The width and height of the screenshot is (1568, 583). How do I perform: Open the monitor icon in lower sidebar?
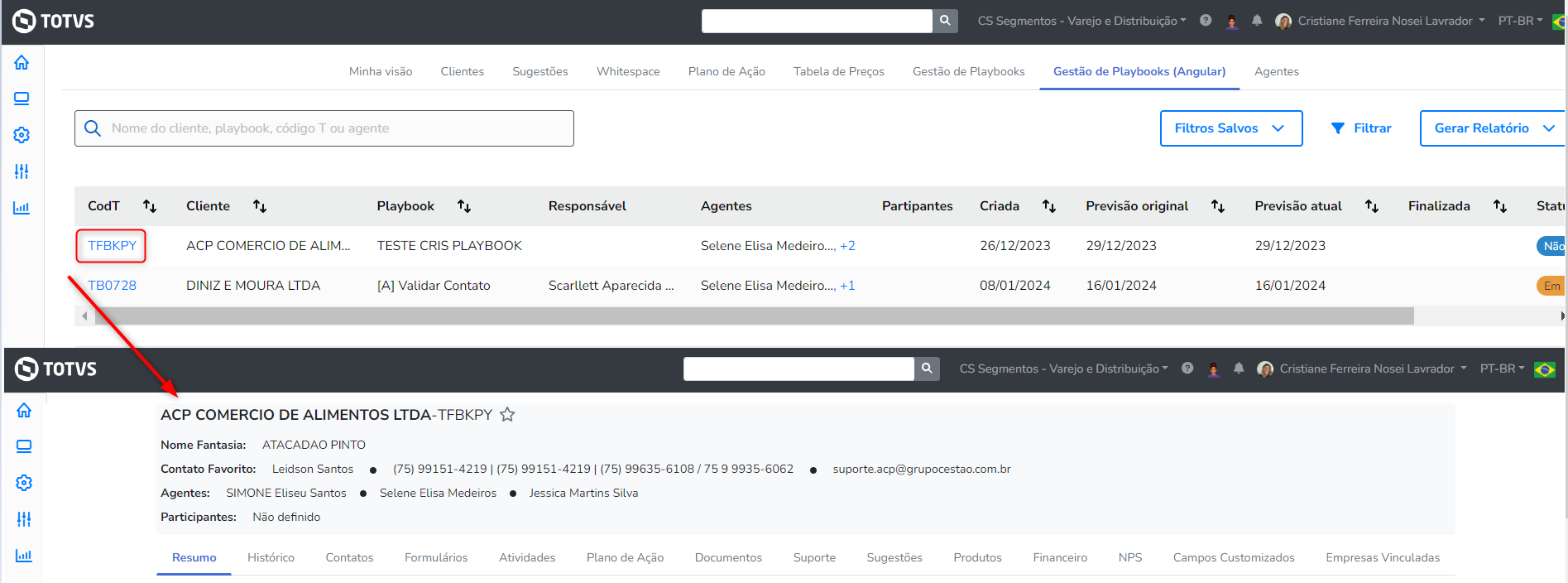[24, 446]
